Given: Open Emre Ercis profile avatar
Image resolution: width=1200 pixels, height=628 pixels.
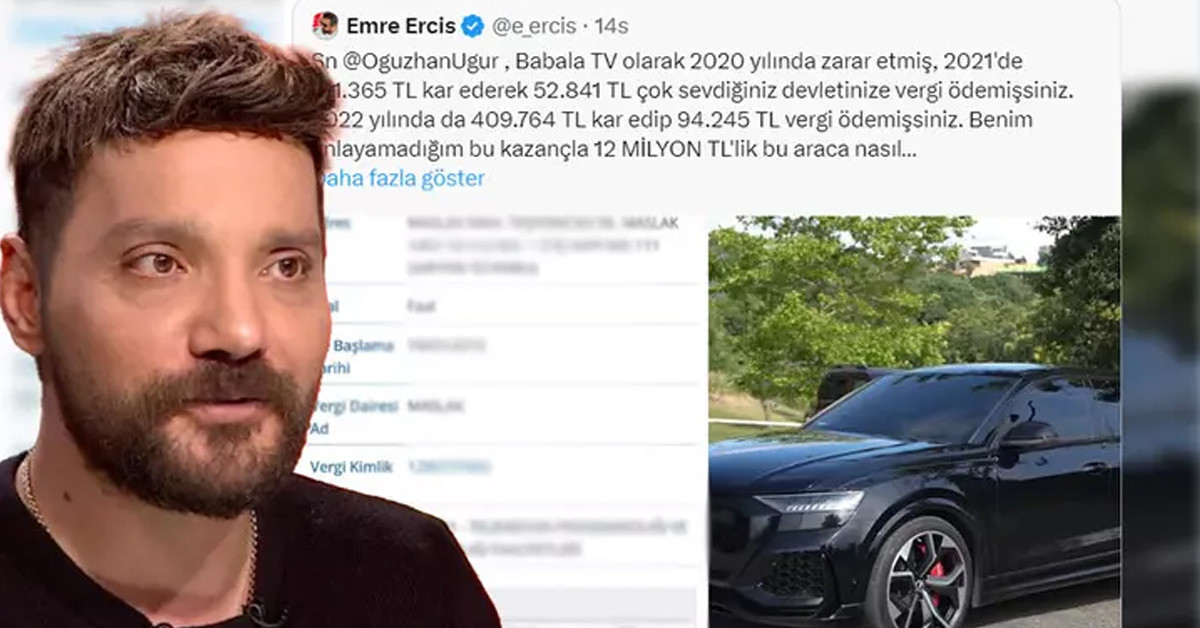Looking at the screenshot, I should click(324, 25).
